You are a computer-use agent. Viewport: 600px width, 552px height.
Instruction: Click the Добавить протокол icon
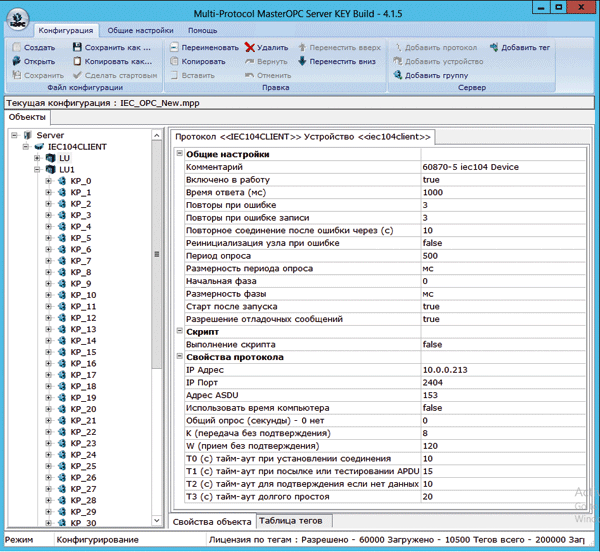click(398, 47)
